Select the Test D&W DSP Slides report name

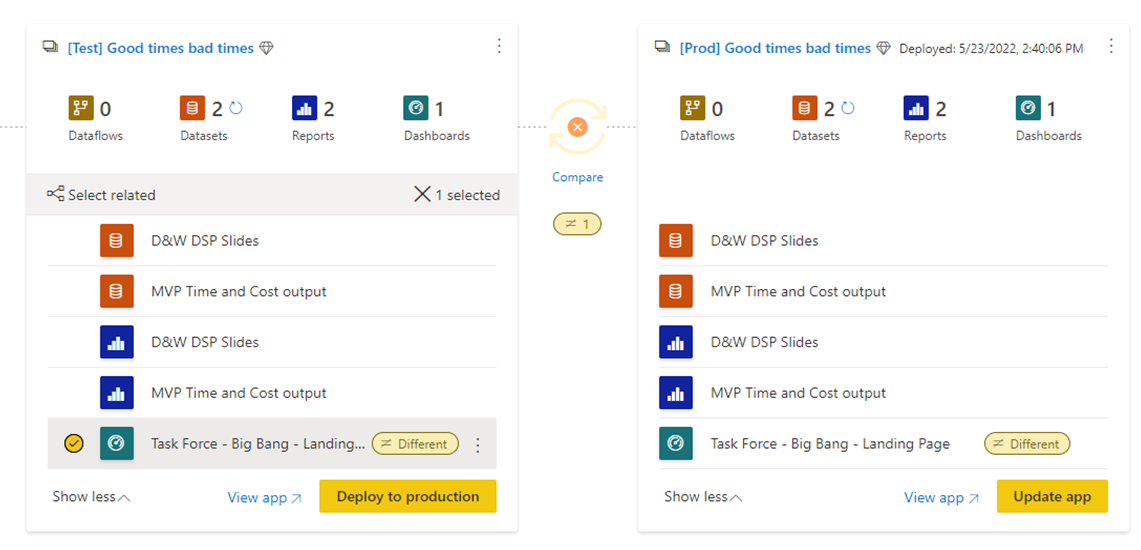pos(205,342)
